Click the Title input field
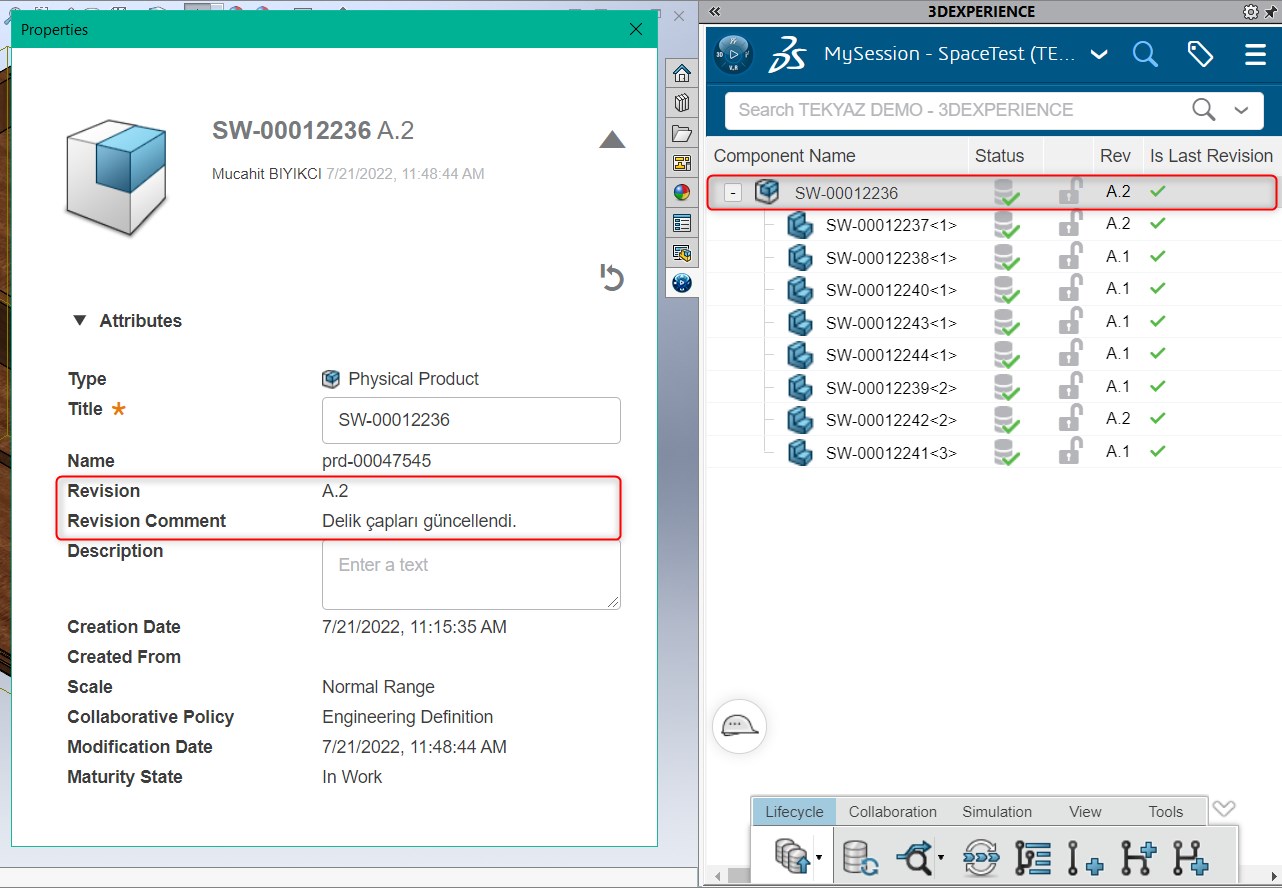 [x=471, y=420]
